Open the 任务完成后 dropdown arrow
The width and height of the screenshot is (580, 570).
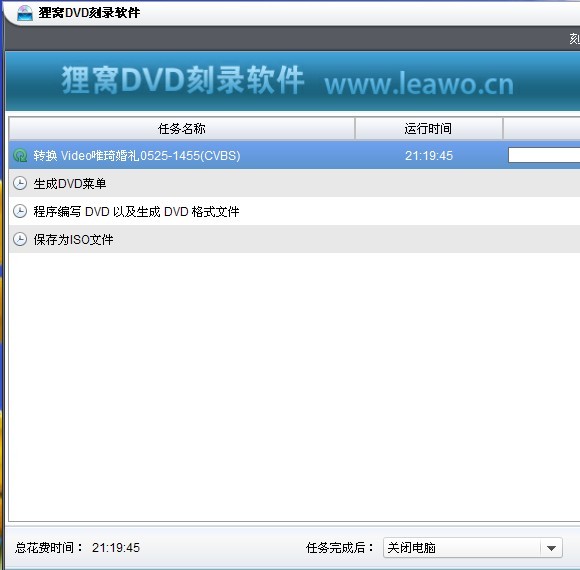[x=551, y=548]
